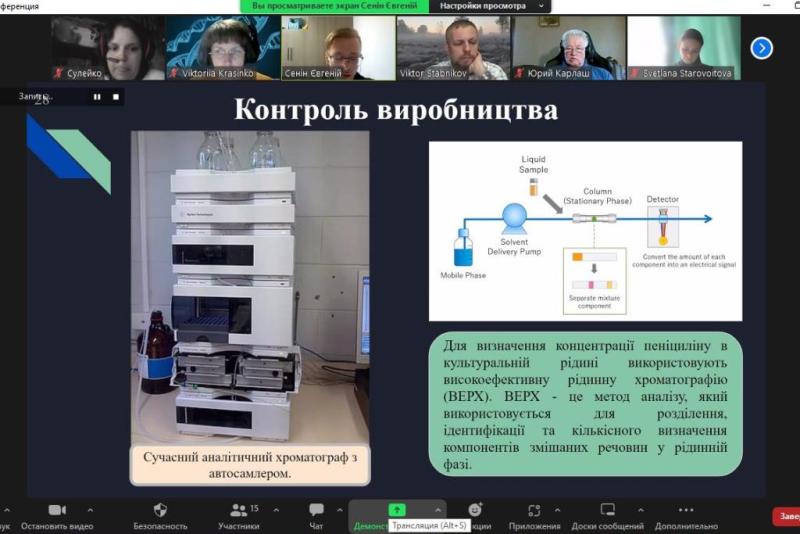
Task: Click the red End meeting button
Action: tap(787, 516)
